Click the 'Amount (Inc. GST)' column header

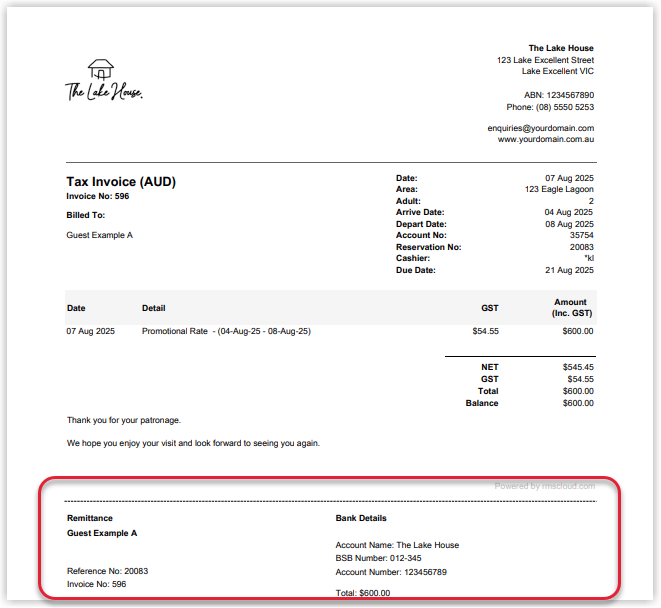(x=572, y=308)
